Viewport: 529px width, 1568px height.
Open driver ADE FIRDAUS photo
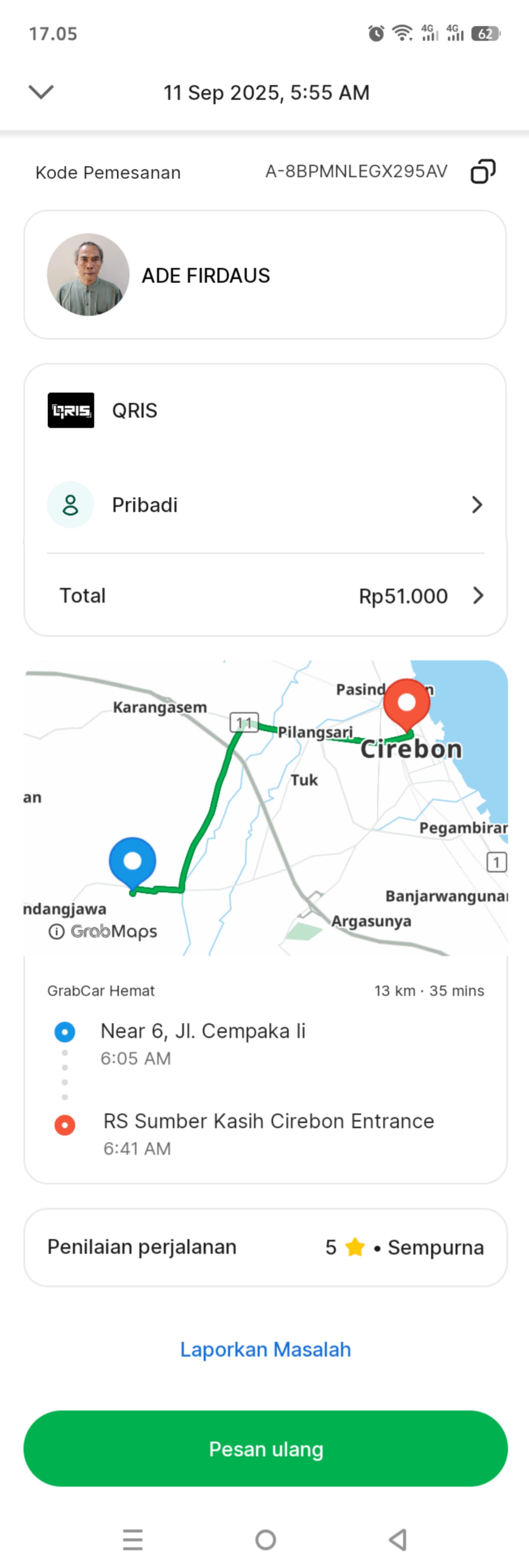(x=88, y=274)
